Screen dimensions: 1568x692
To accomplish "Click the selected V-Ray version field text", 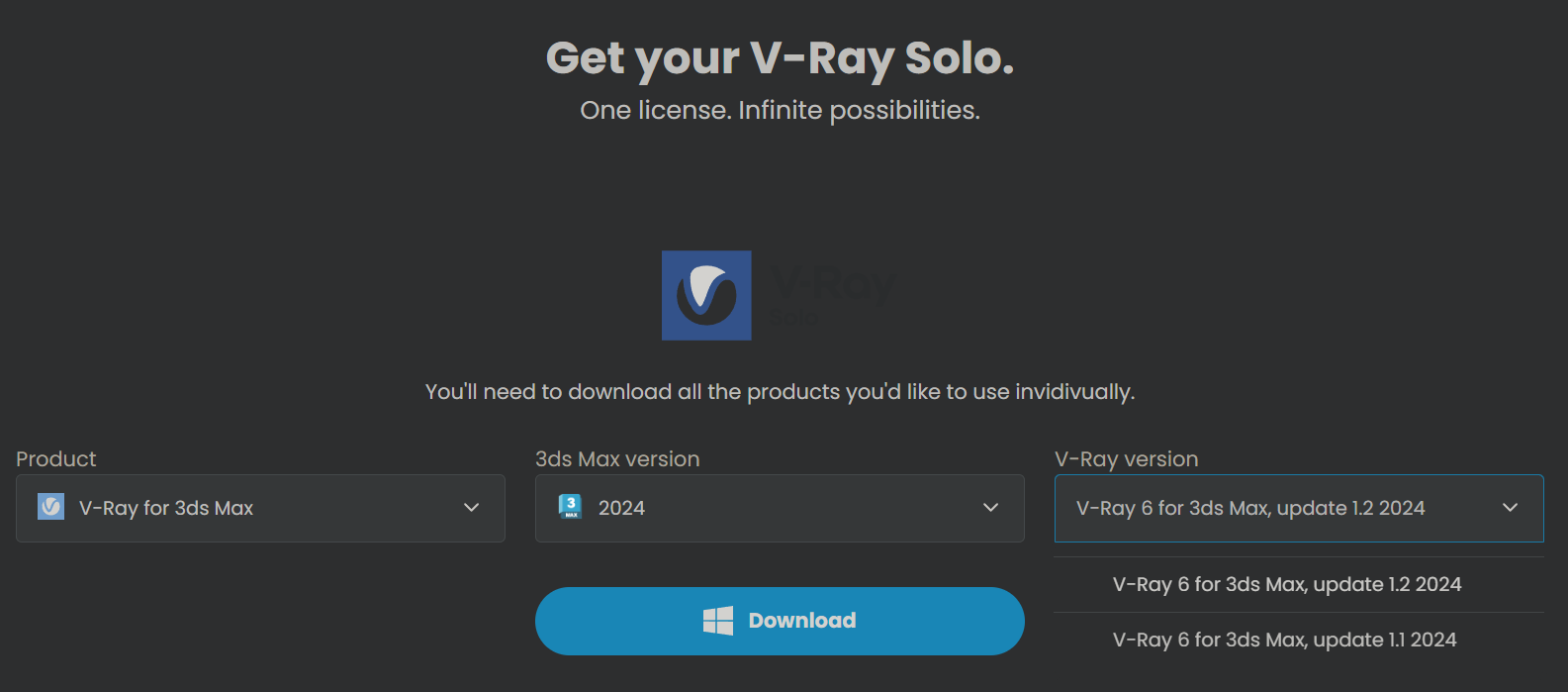I will pyautogui.click(x=1250, y=508).
